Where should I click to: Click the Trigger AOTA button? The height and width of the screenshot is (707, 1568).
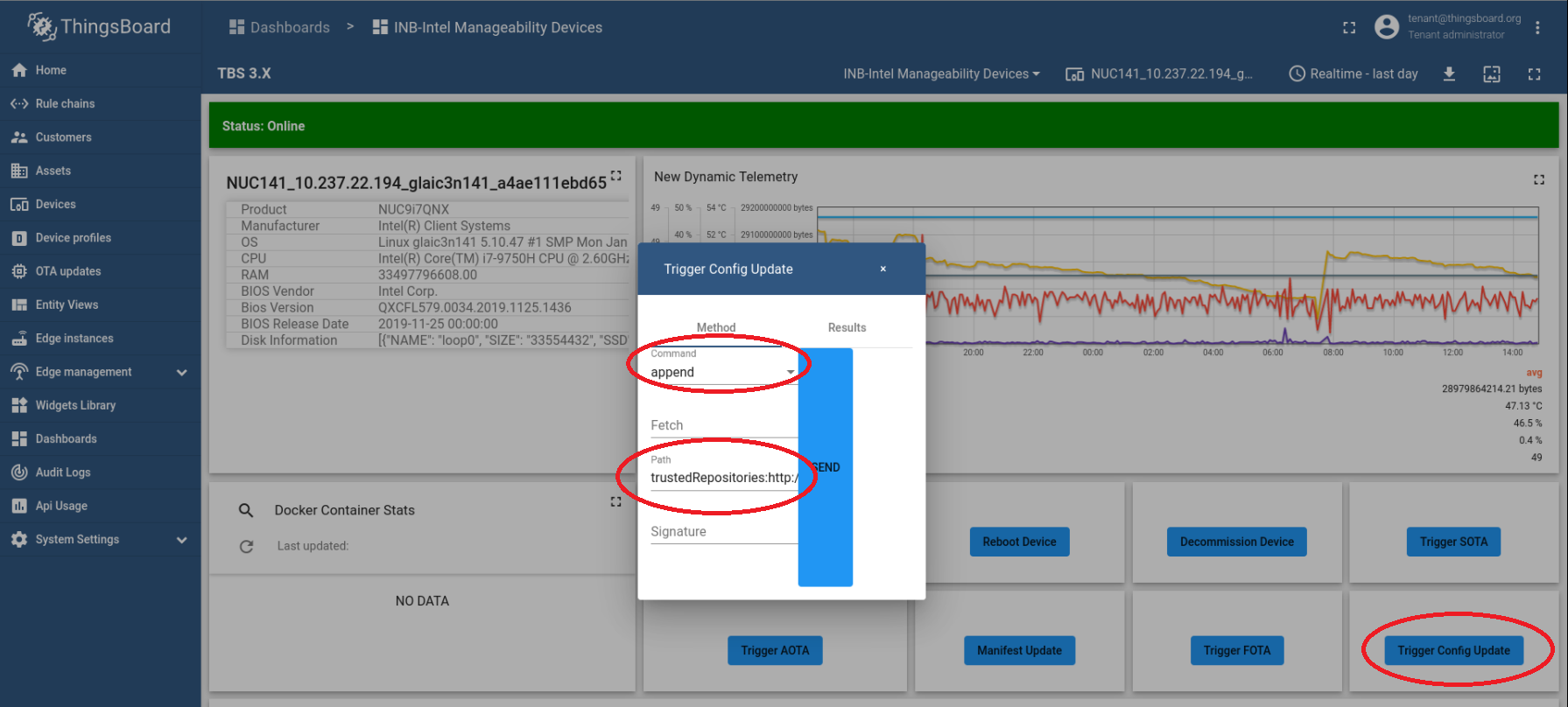(775, 650)
